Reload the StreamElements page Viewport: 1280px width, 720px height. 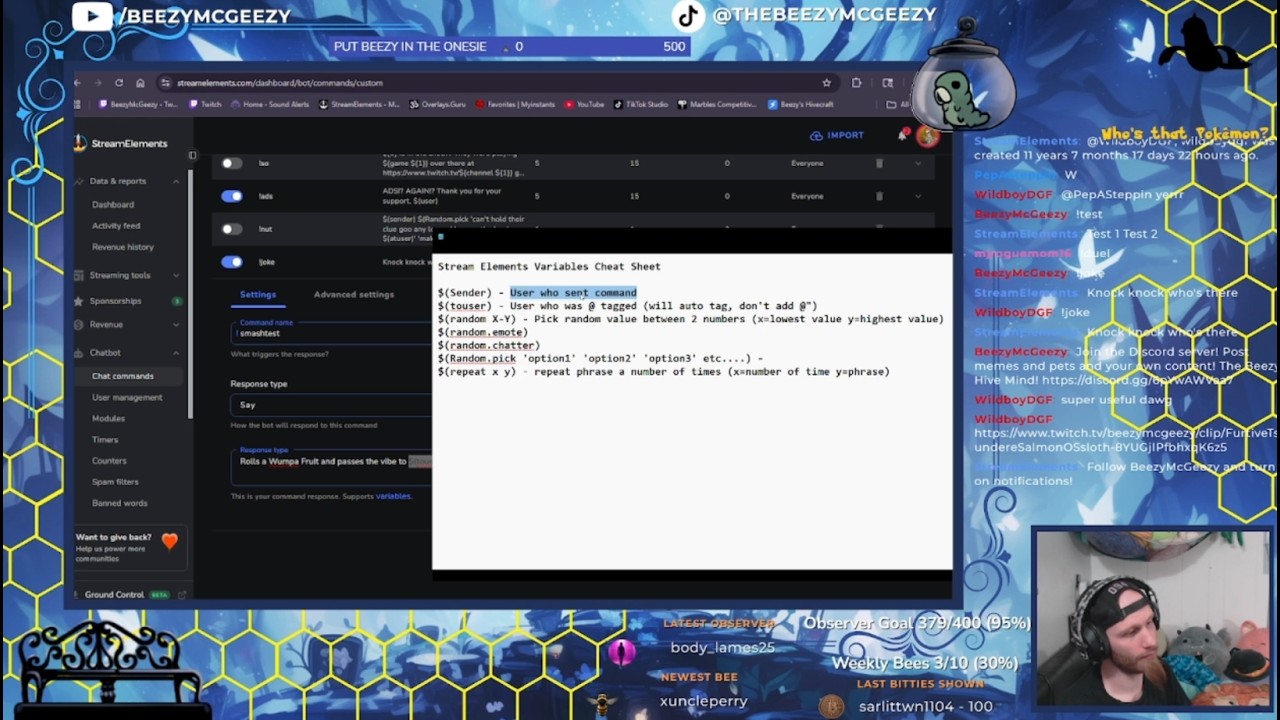[118, 83]
